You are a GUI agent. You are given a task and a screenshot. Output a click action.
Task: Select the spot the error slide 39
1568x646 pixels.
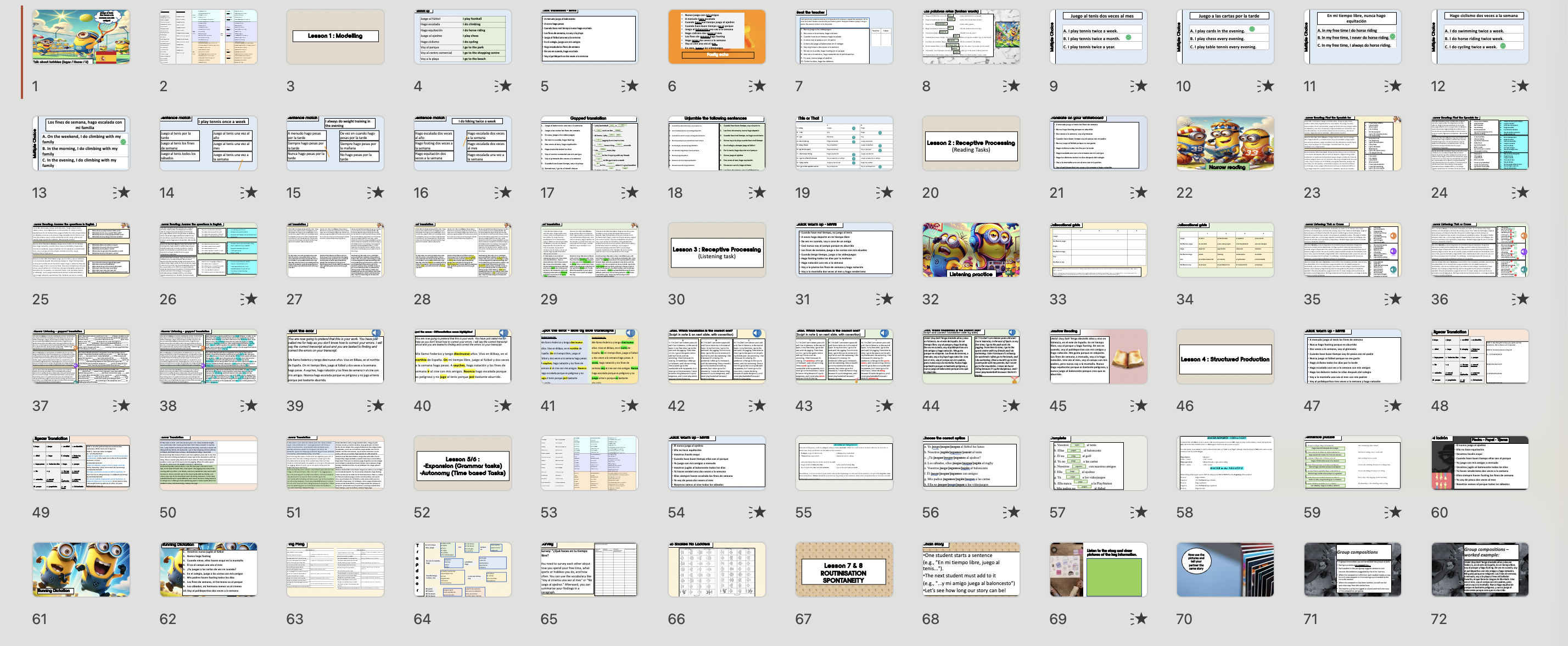coord(335,356)
